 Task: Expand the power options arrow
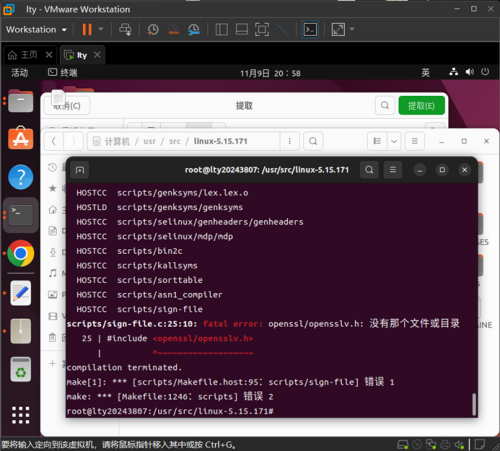point(101,29)
